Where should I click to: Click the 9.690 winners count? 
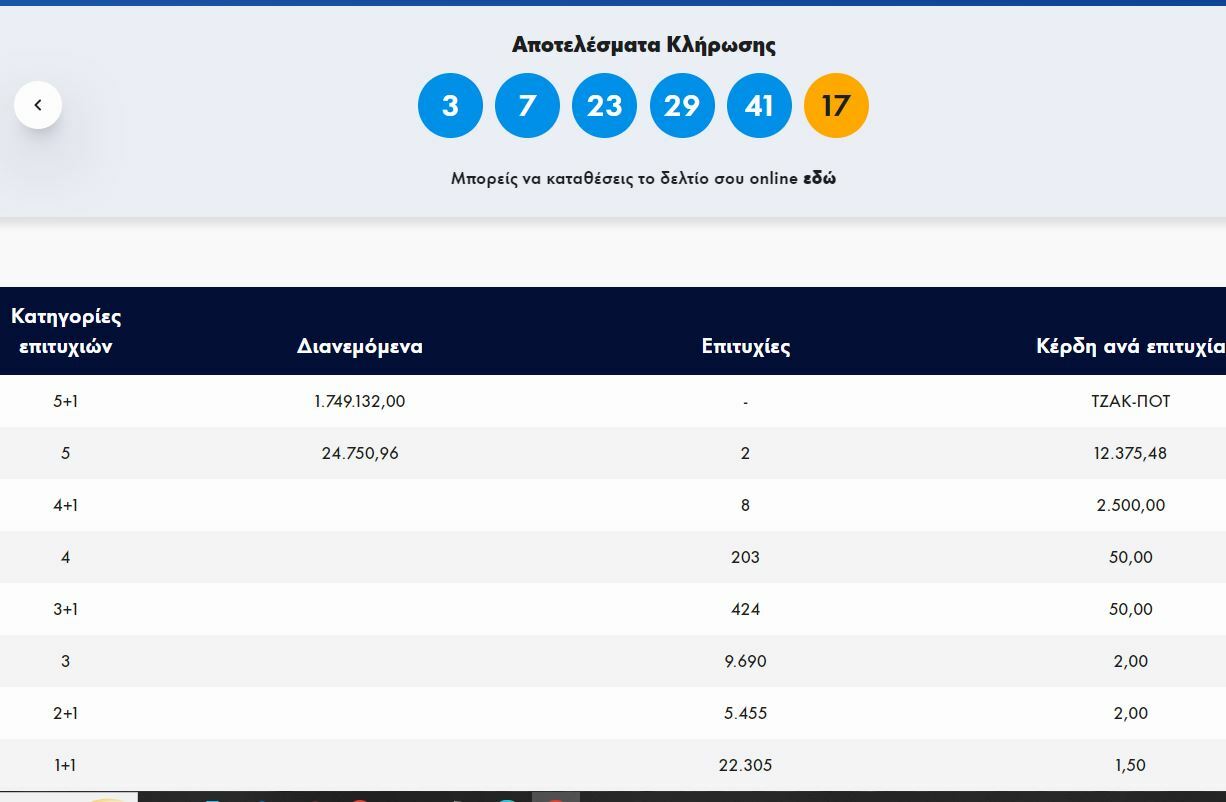tap(745, 661)
